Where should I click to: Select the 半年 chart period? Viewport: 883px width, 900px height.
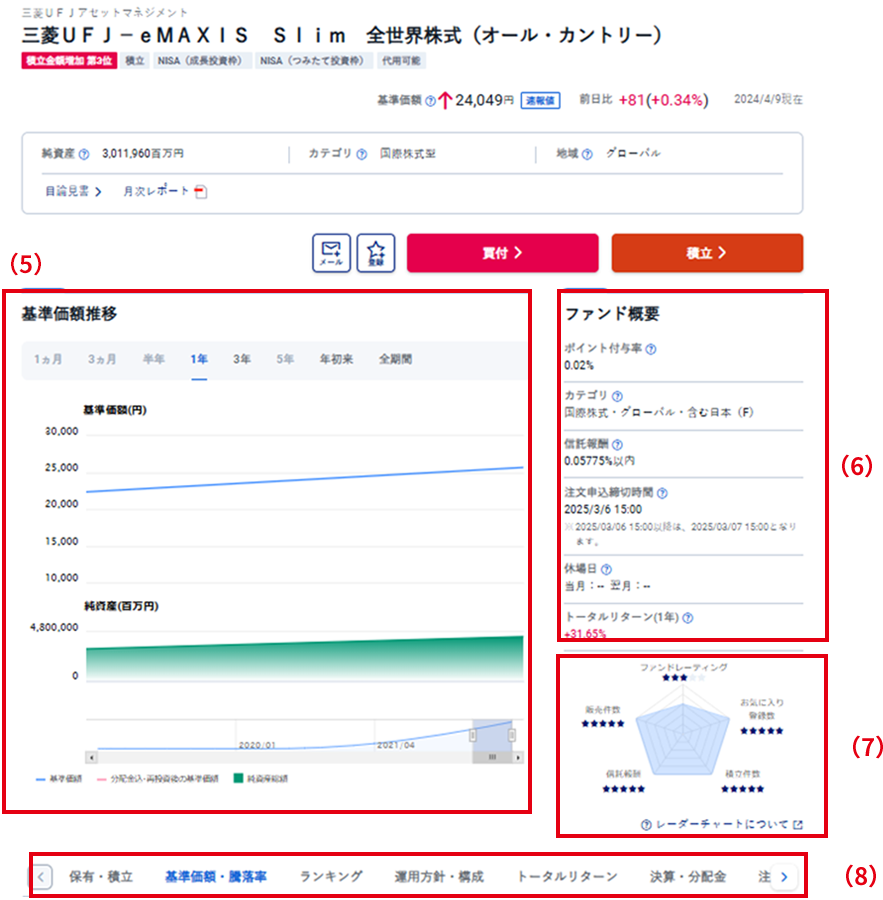(153, 359)
